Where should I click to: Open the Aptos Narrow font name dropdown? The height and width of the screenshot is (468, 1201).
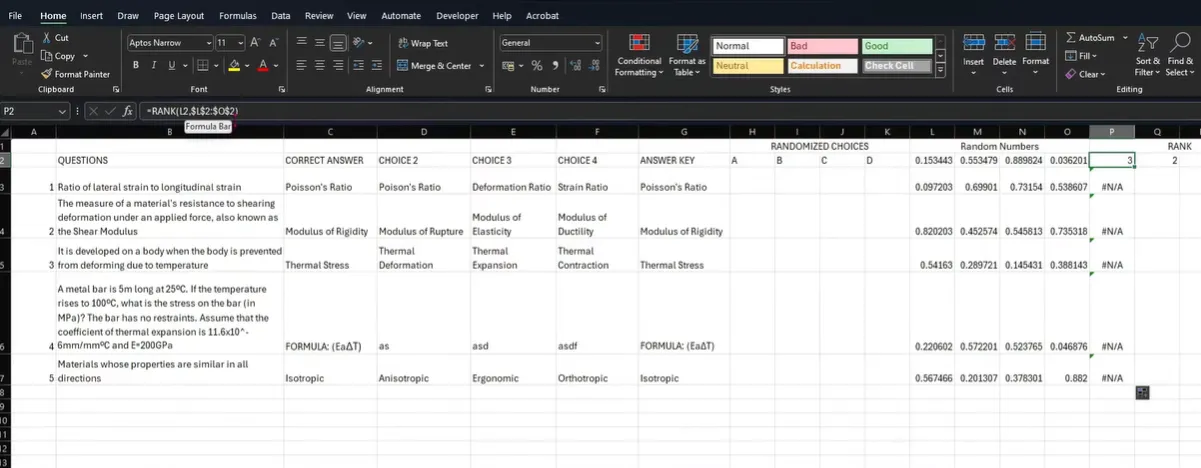[210, 43]
